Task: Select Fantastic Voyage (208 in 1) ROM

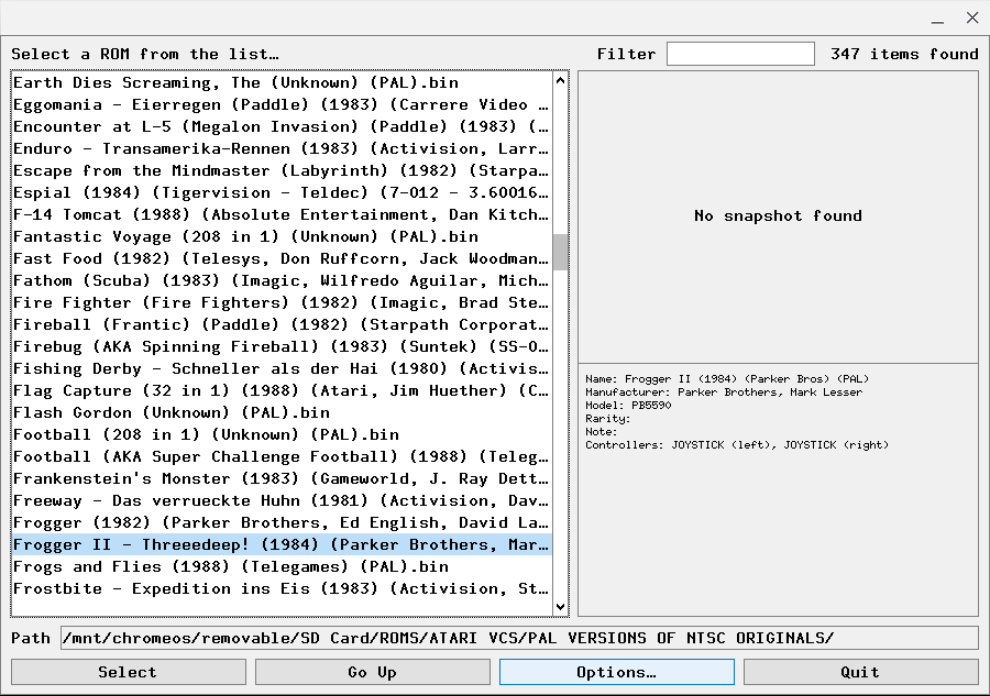Action: [x=282, y=237]
